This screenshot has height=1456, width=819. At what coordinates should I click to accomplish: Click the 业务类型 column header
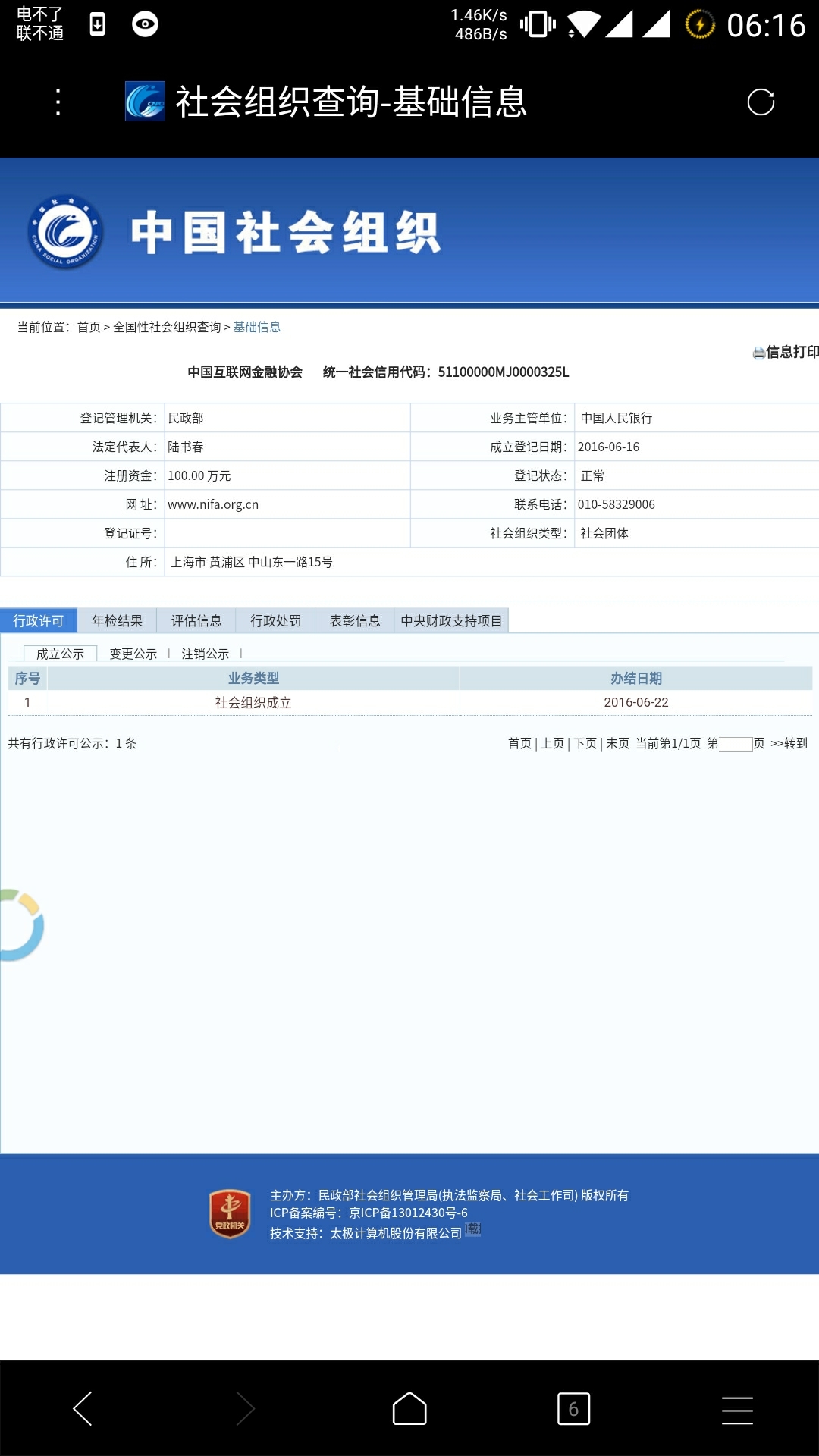tap(253, 679)
